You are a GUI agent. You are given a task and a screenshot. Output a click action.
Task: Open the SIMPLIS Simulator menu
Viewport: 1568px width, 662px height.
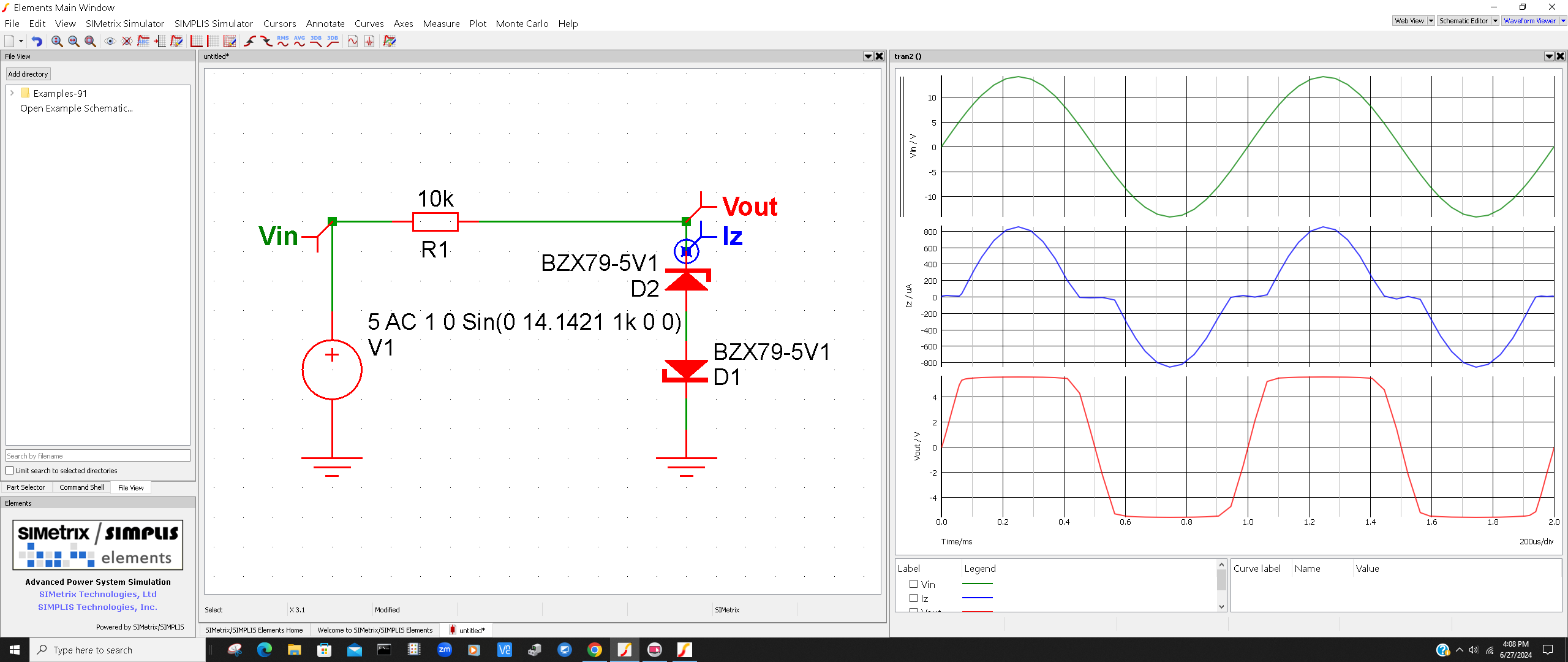pyautogui.click(x=214, y=23)
